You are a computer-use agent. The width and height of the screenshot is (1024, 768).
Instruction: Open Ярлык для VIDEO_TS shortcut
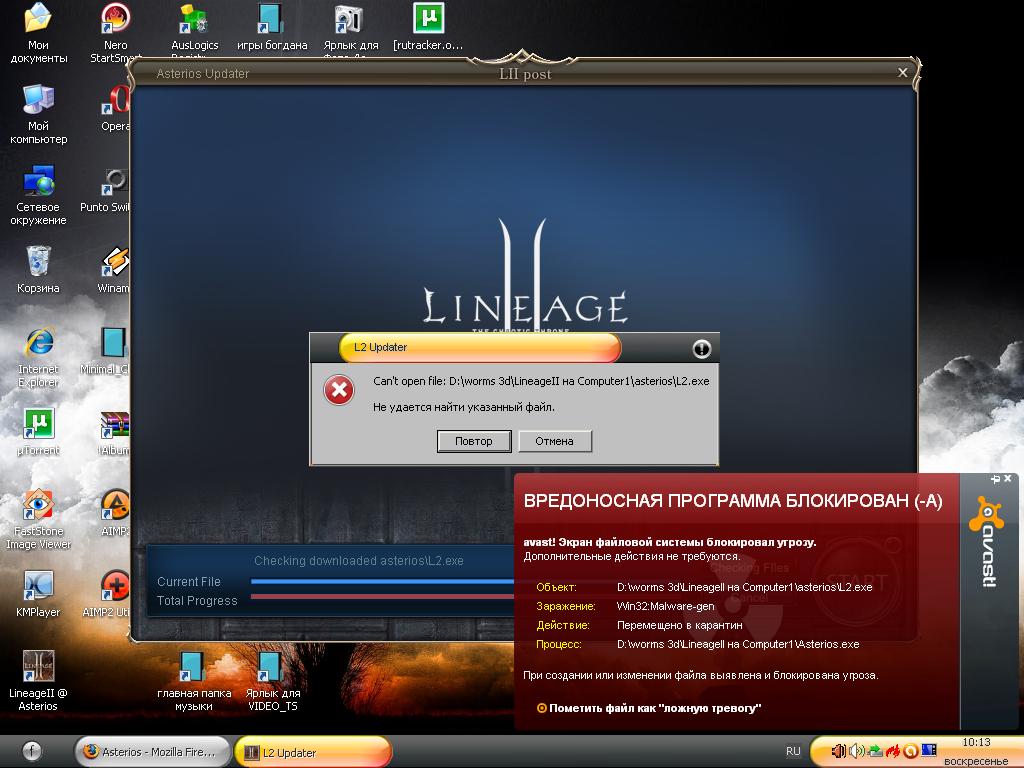[272, 680]
